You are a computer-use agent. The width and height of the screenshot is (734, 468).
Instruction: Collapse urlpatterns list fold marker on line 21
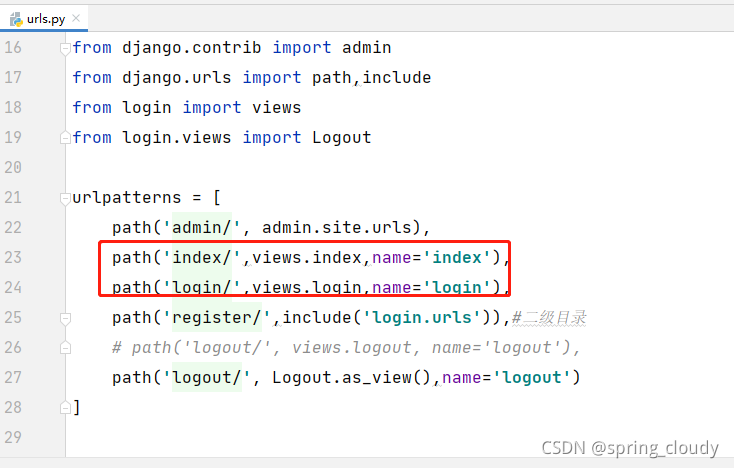pos(65,198)
